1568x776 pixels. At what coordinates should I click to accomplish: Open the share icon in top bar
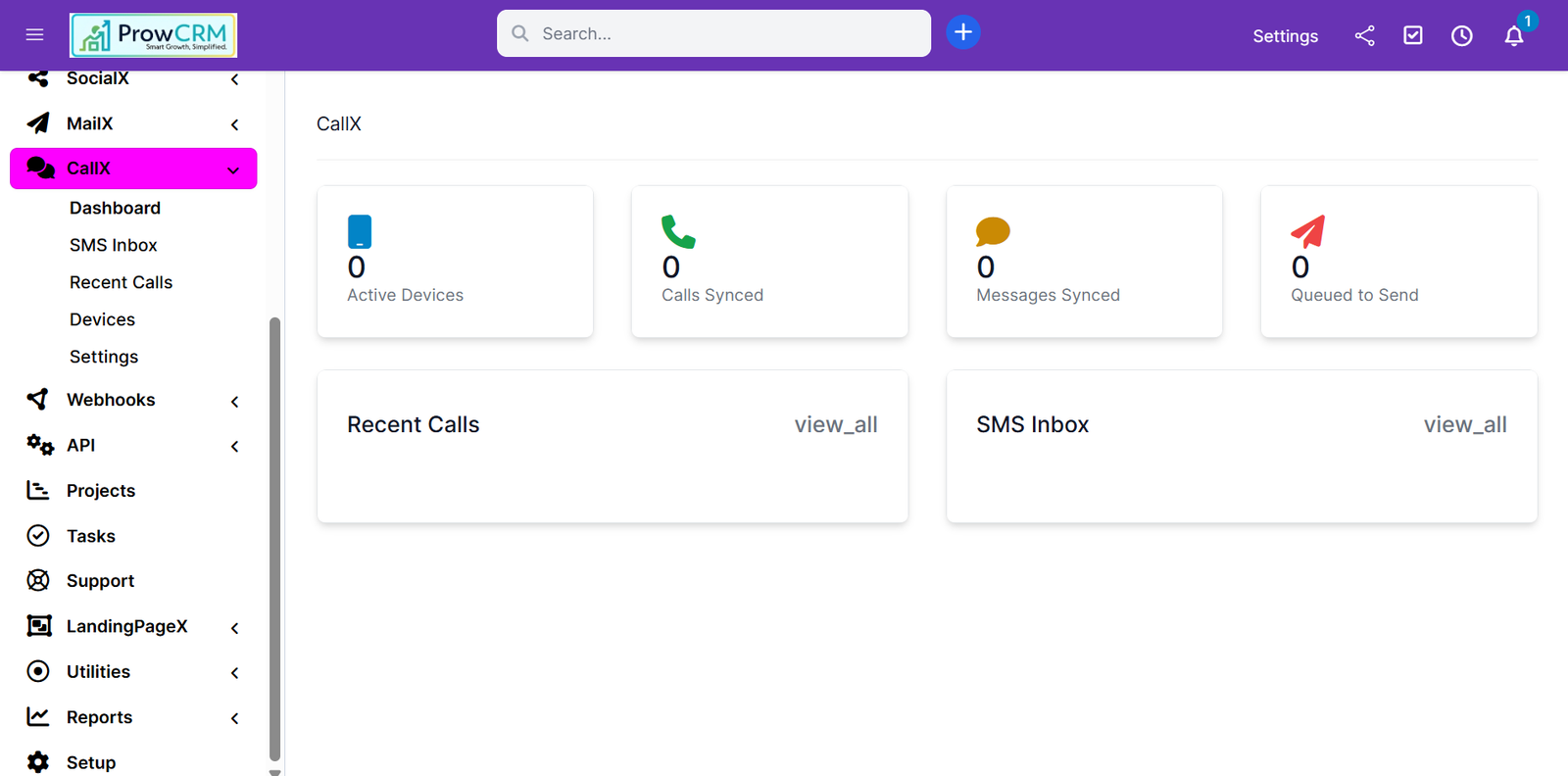1364,36
